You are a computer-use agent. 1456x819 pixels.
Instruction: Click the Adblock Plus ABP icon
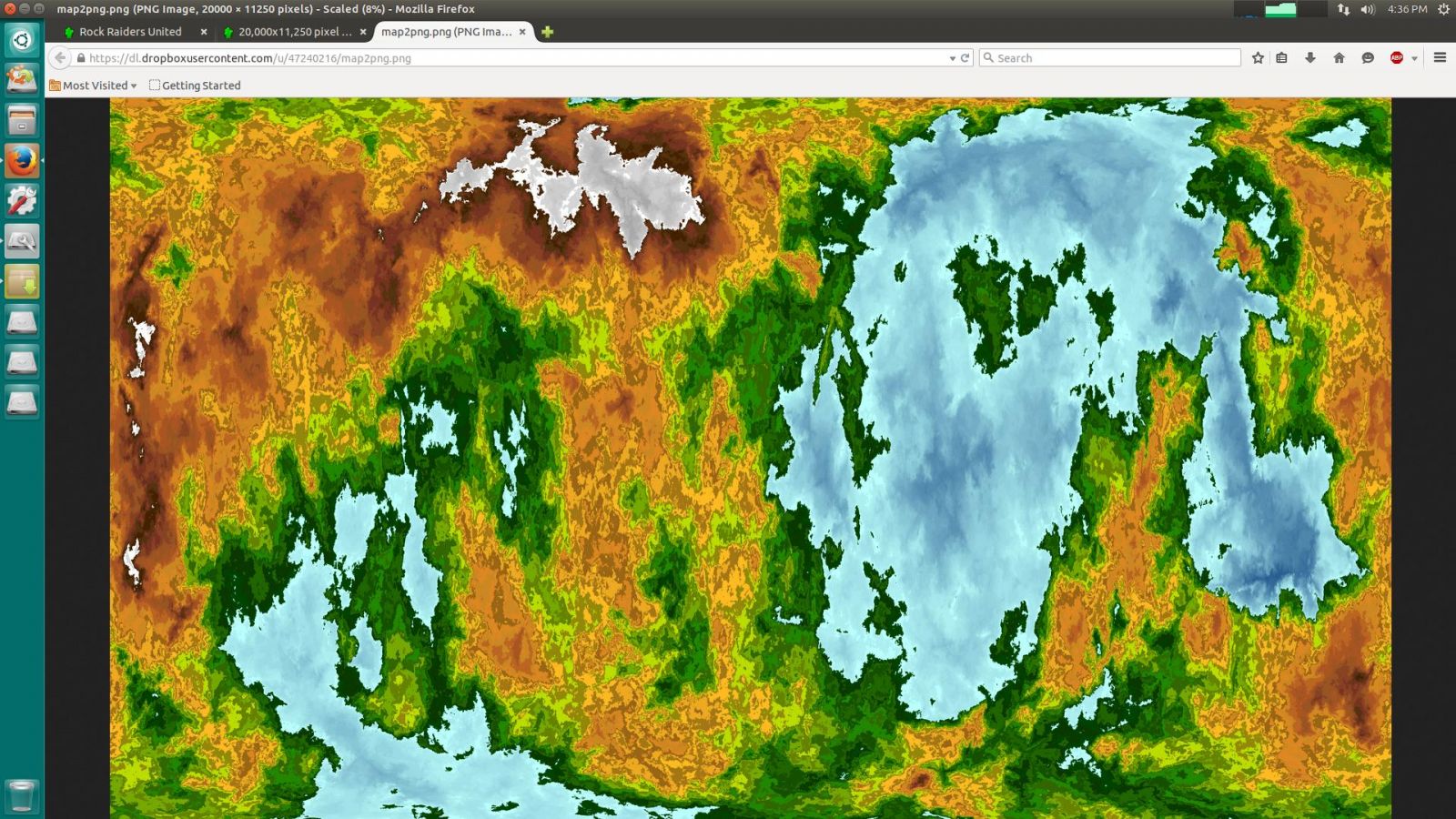1397,57
